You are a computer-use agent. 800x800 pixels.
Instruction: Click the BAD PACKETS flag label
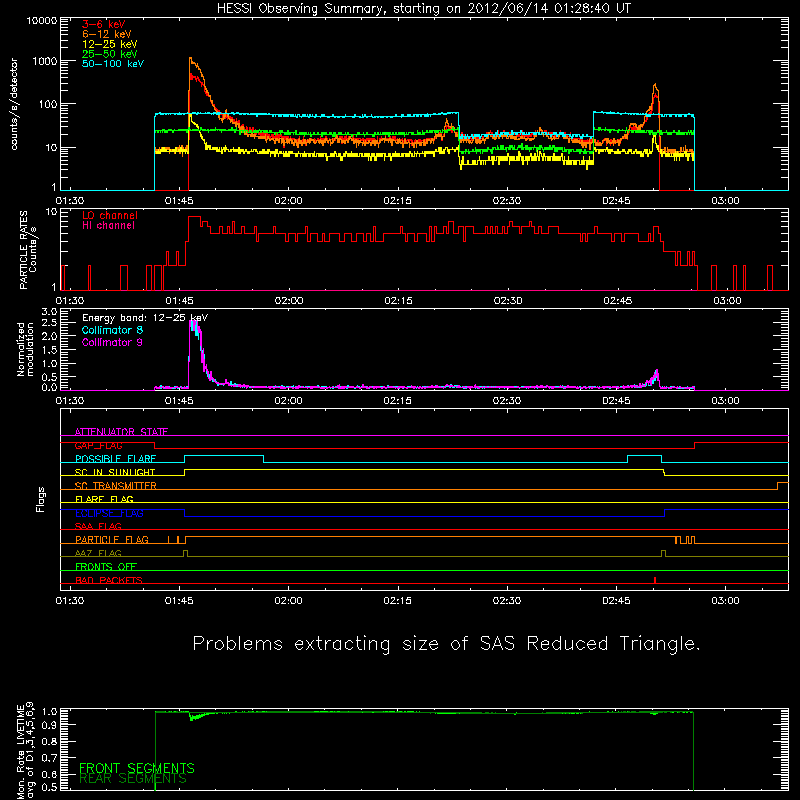pos(109,580)
